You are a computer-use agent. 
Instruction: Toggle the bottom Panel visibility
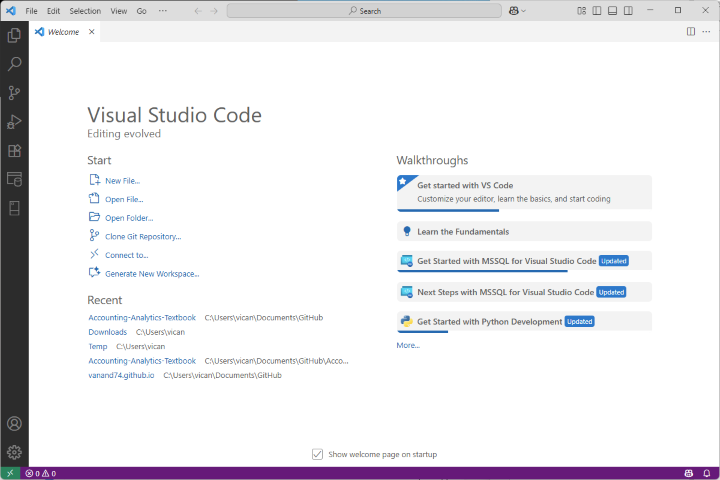[x=613, y=11]
